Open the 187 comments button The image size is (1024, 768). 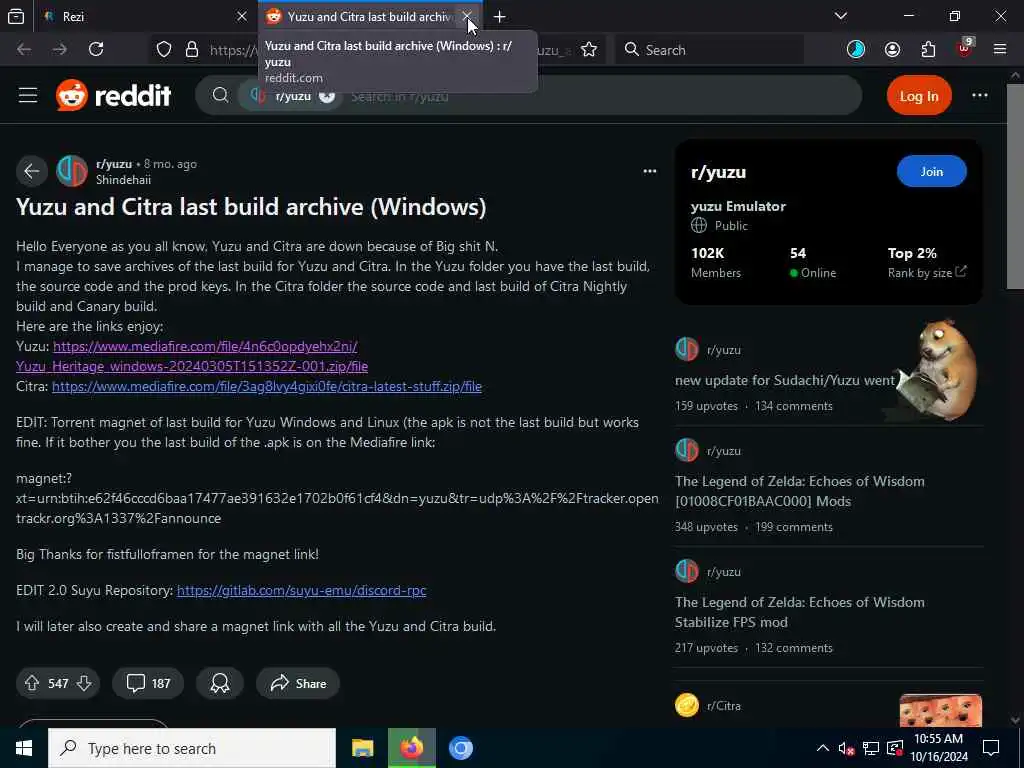tap(148, 683)
